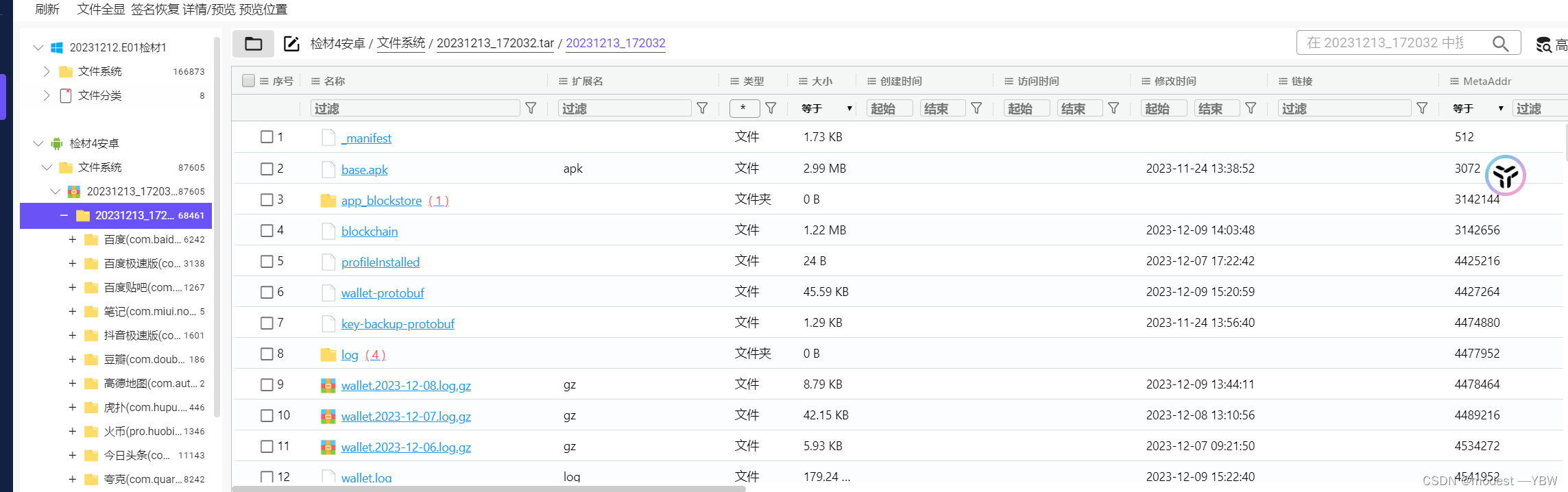
Task: Expand the 火币(pro.huobi) folder node
Action: coord(72,431)
